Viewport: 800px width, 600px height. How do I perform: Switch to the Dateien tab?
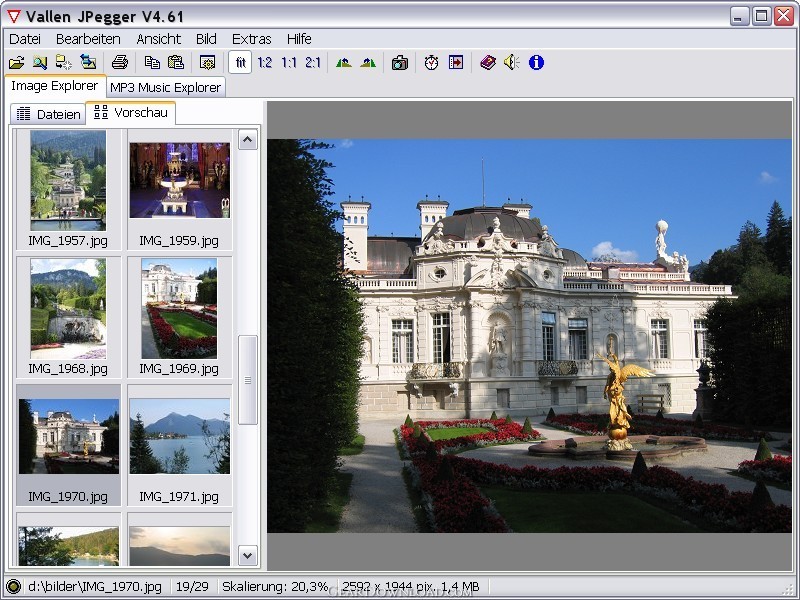coord(48,114)
